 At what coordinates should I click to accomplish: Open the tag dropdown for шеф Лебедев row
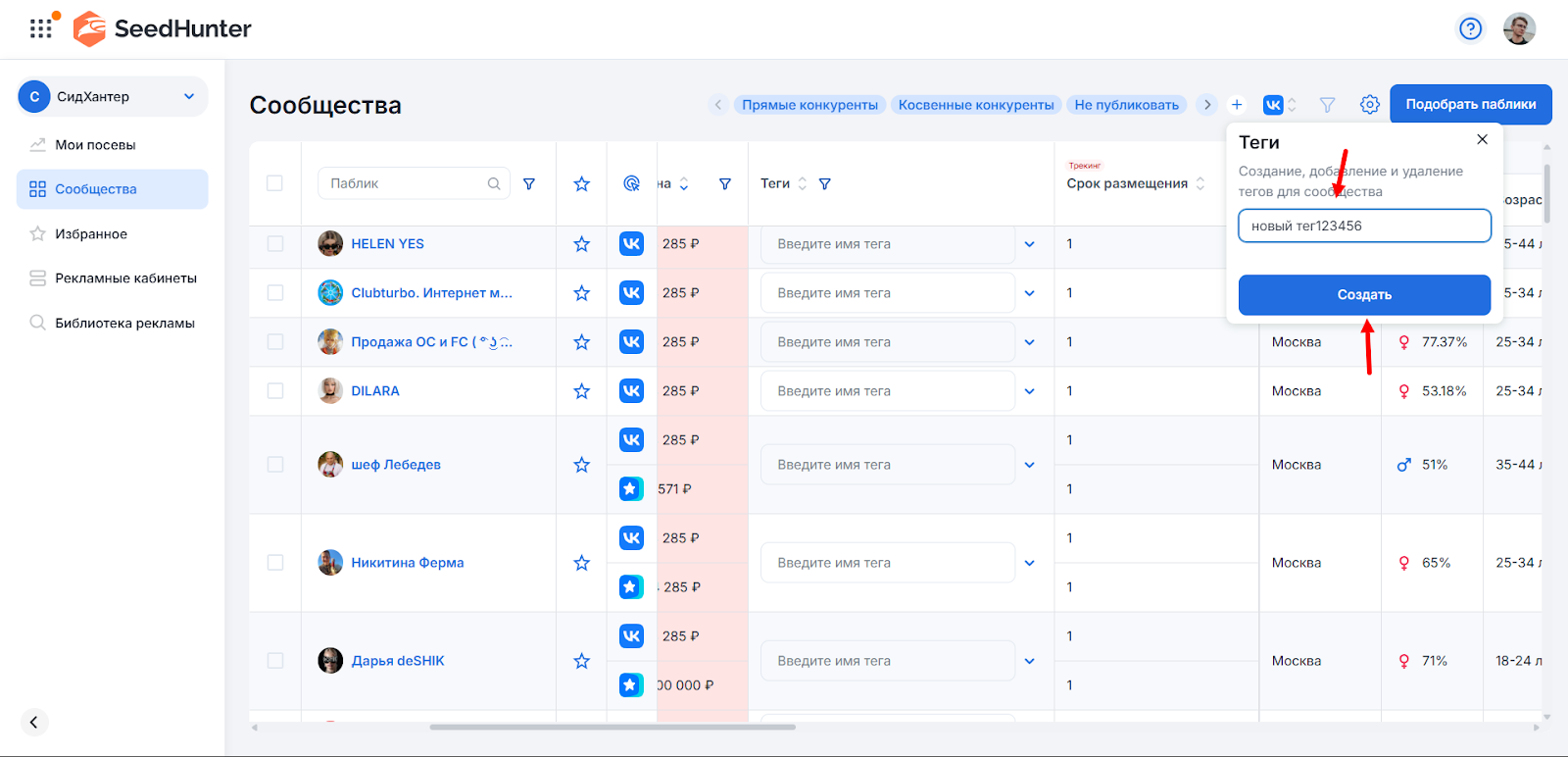click(x=1029, y=465)
